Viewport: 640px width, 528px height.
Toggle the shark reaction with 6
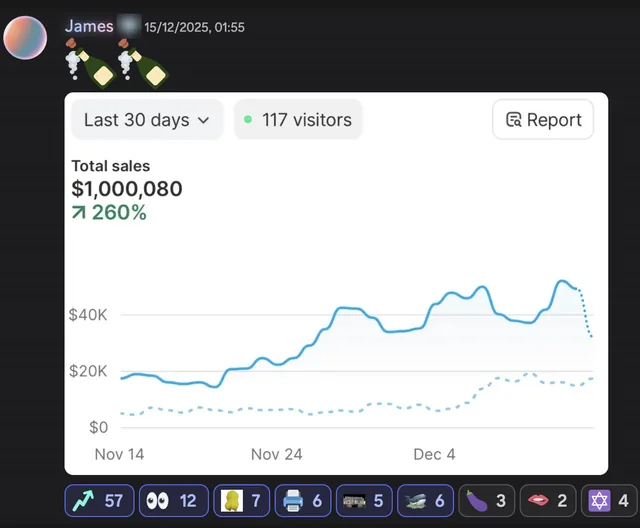click(x=425, y=501)
